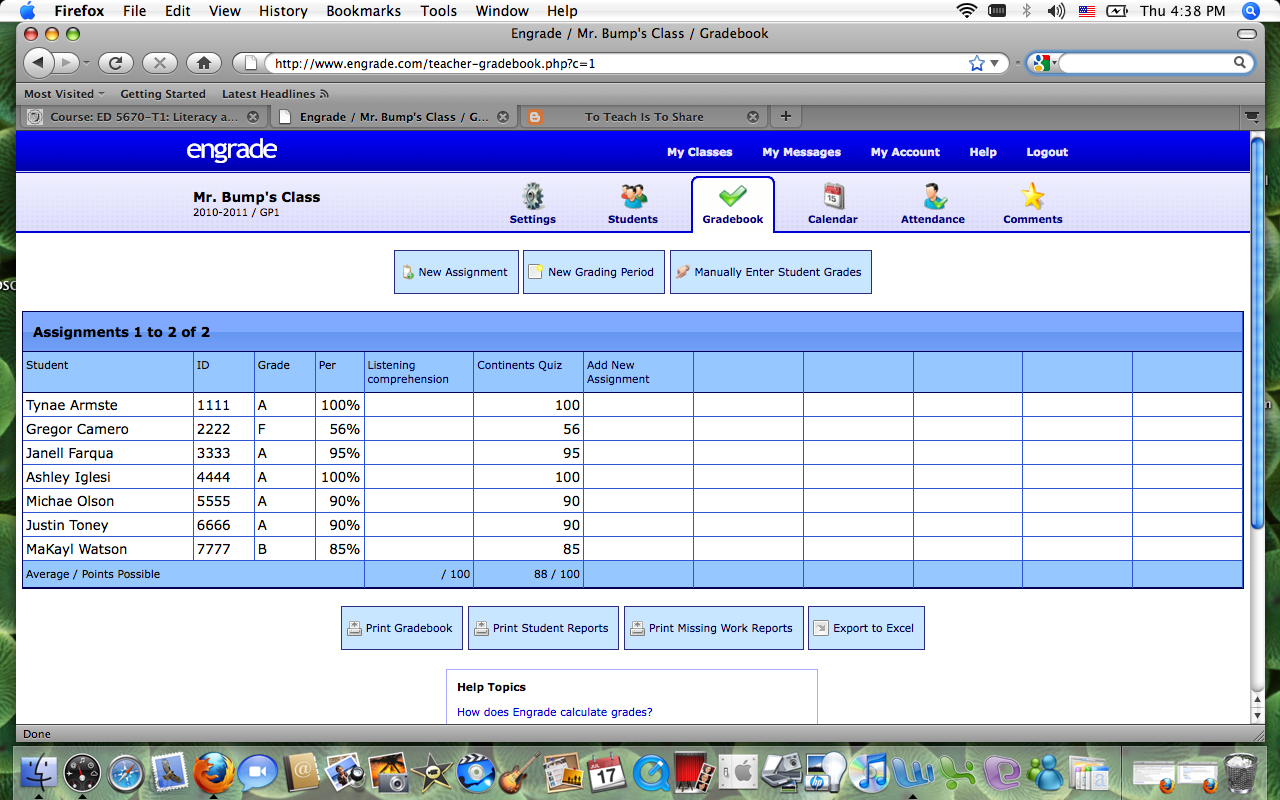This screenshot has height=800, width=1280.
Task: Click Manually Enter Student Grades
Action: (x=771, y=272)
